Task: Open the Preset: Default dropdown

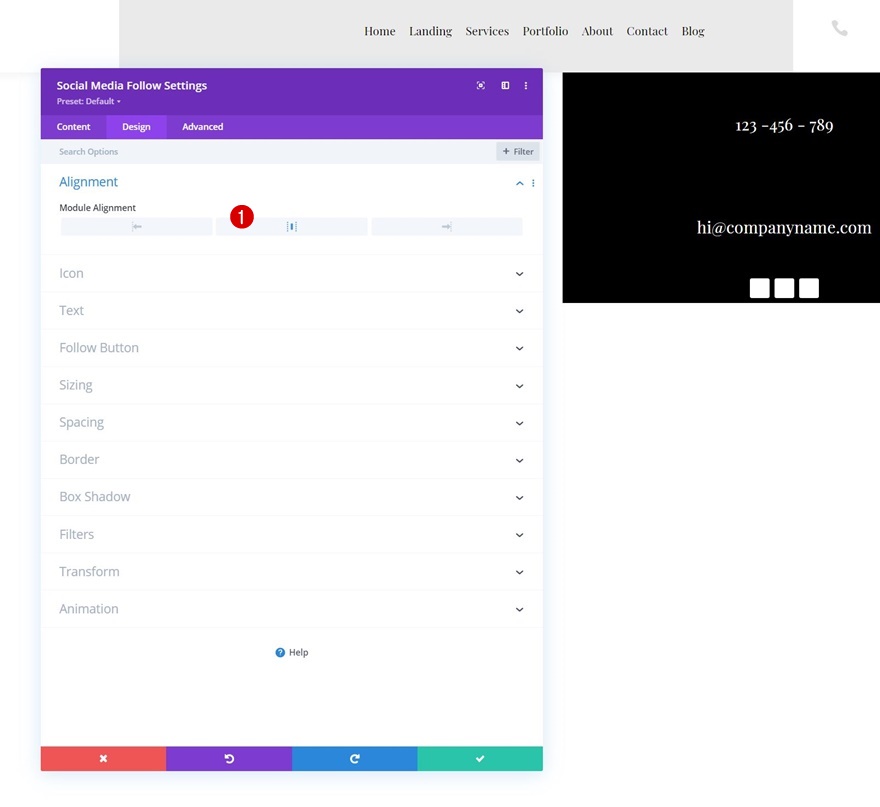Action: coord(89,102)
